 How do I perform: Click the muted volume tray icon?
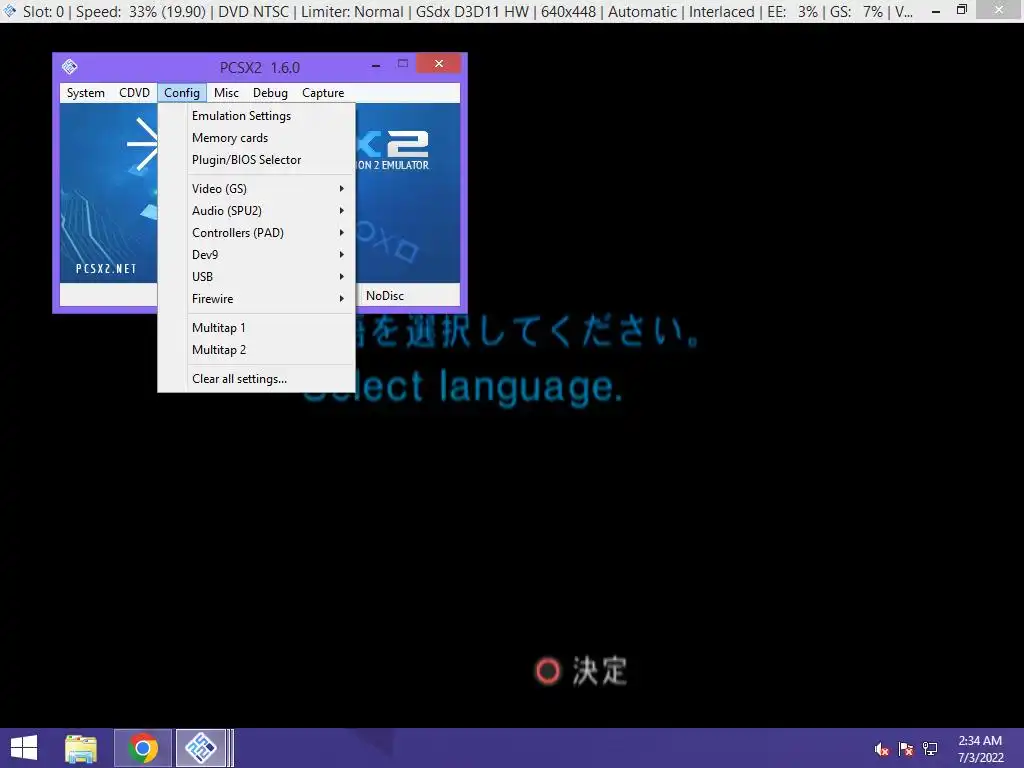coord(882,749)
